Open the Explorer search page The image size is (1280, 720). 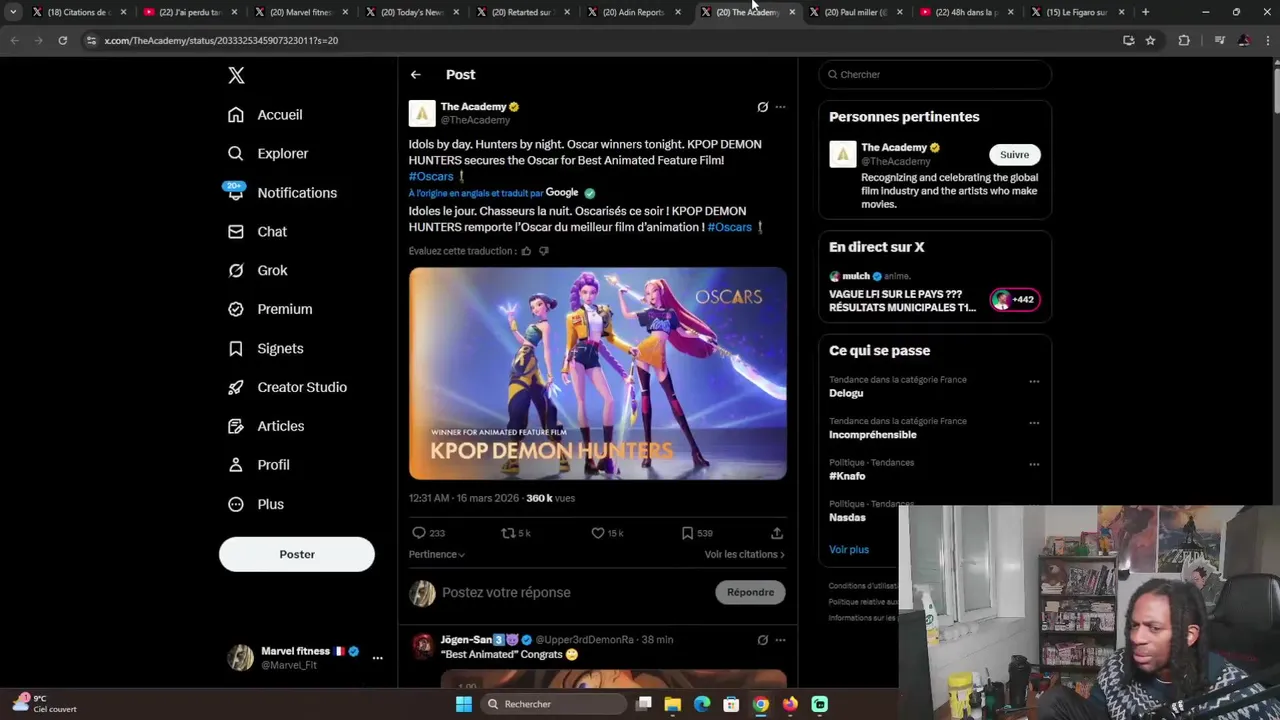pyautogui.click(x=268, y=154)
